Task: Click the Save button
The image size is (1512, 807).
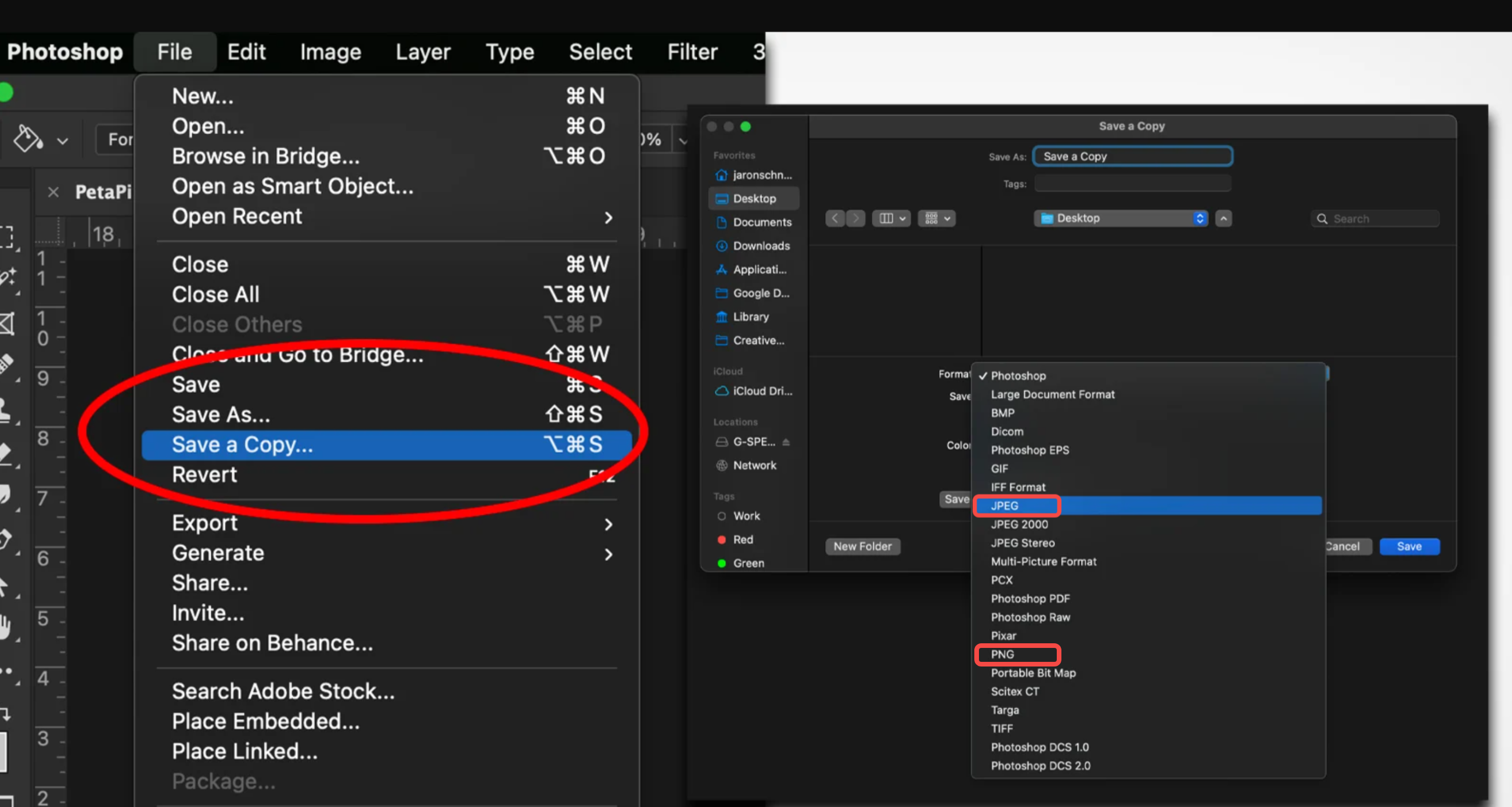Action: [1409, 546]
